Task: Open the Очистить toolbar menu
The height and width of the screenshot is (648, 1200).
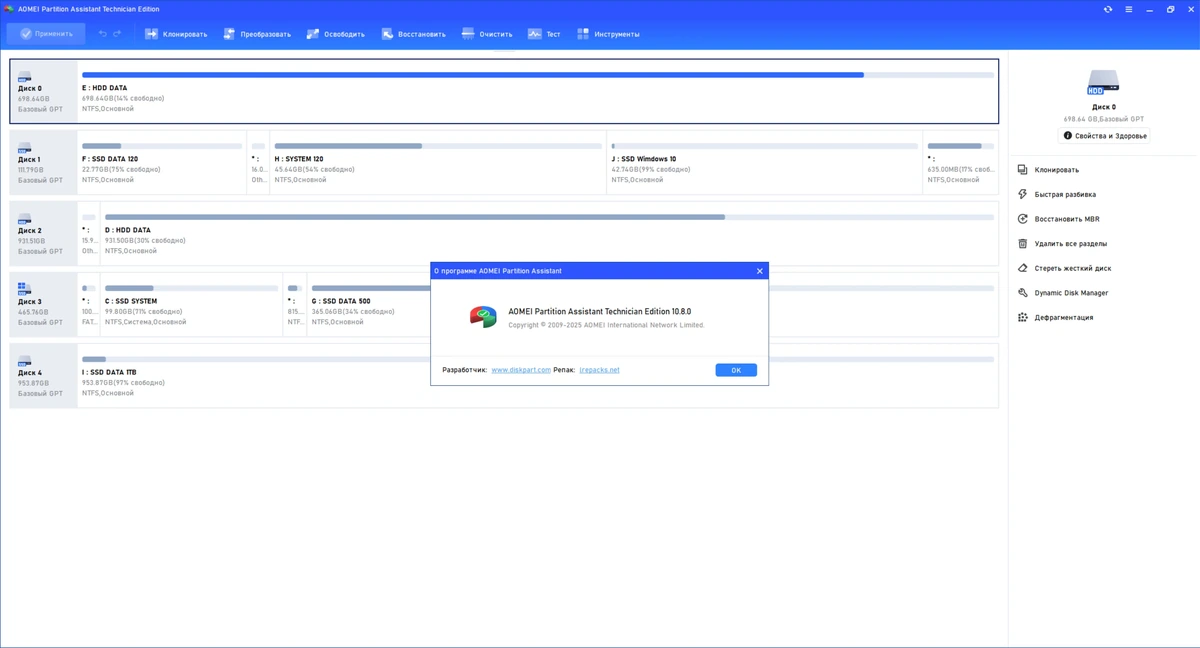Action: (487, 34)
